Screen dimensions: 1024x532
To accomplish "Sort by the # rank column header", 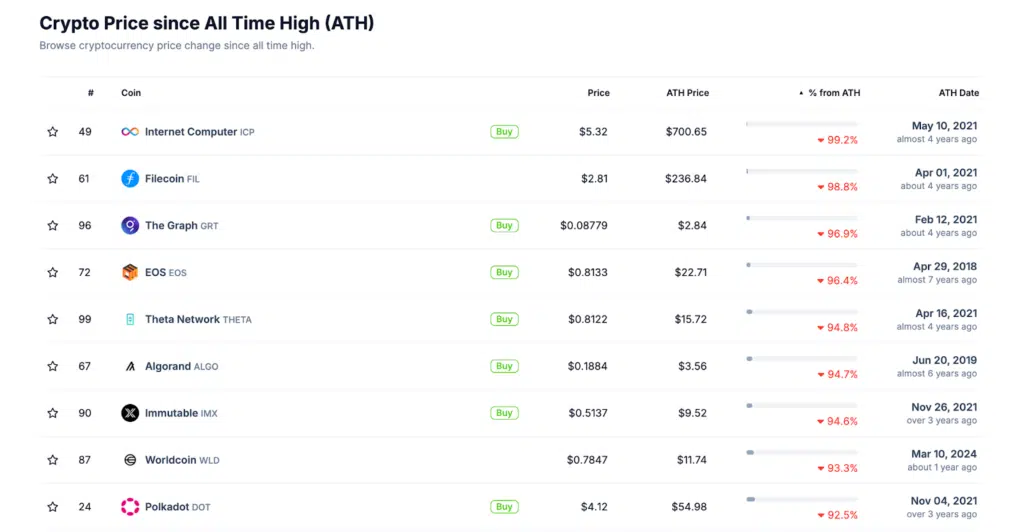I will (x=91, y=93).
